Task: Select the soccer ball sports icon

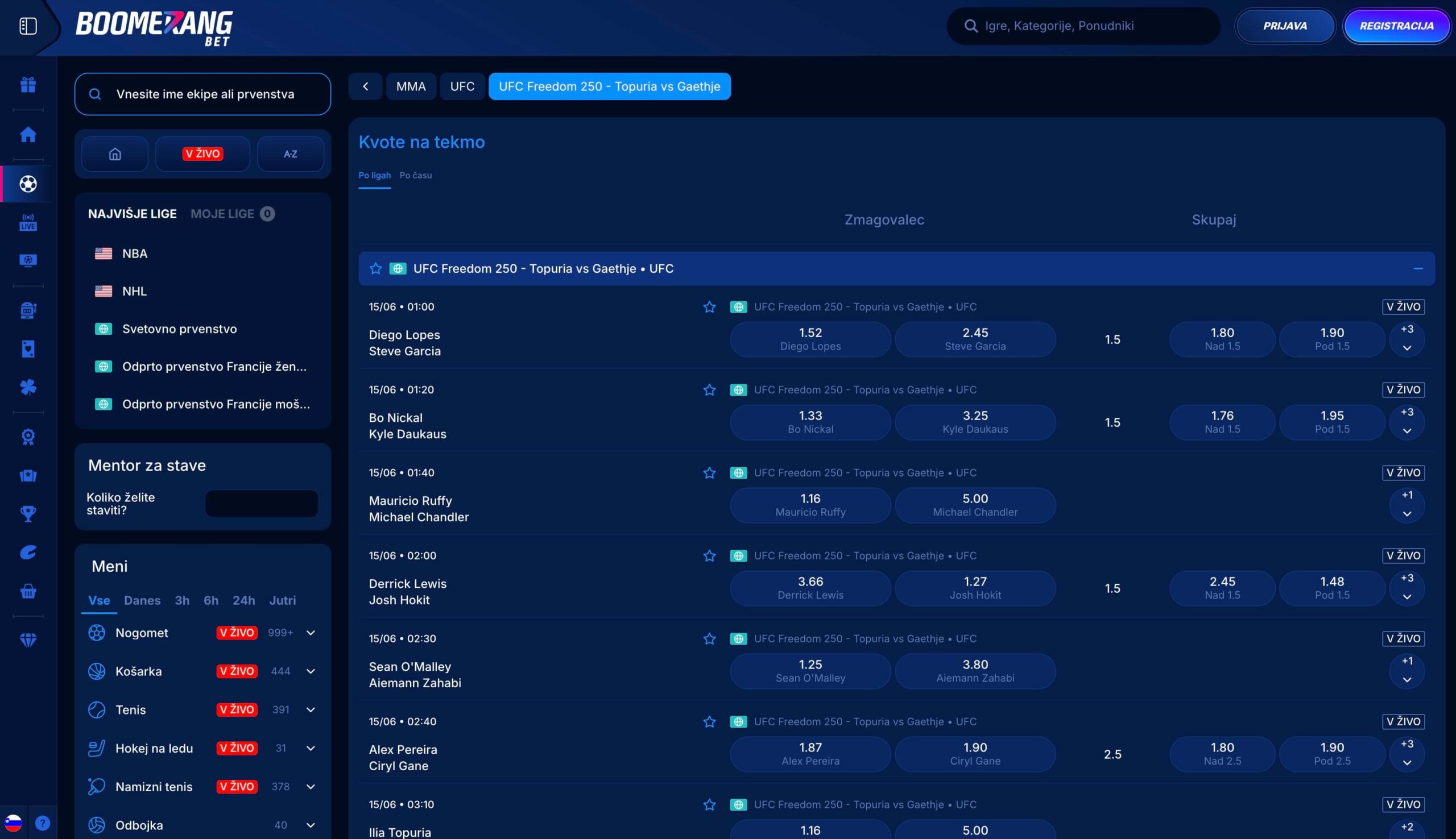Action: (x=28, y=184)
